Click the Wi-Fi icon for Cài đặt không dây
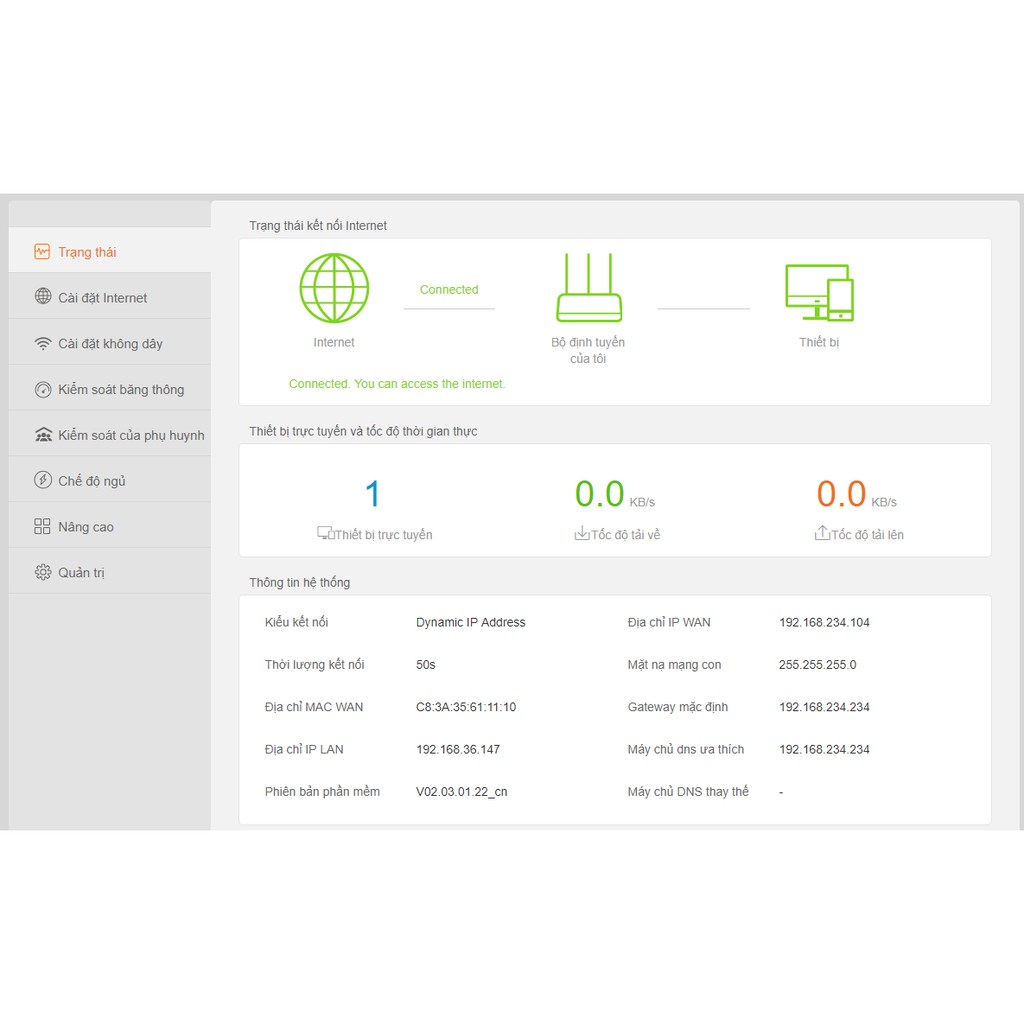1024x1024 pixels. [43, 344]
